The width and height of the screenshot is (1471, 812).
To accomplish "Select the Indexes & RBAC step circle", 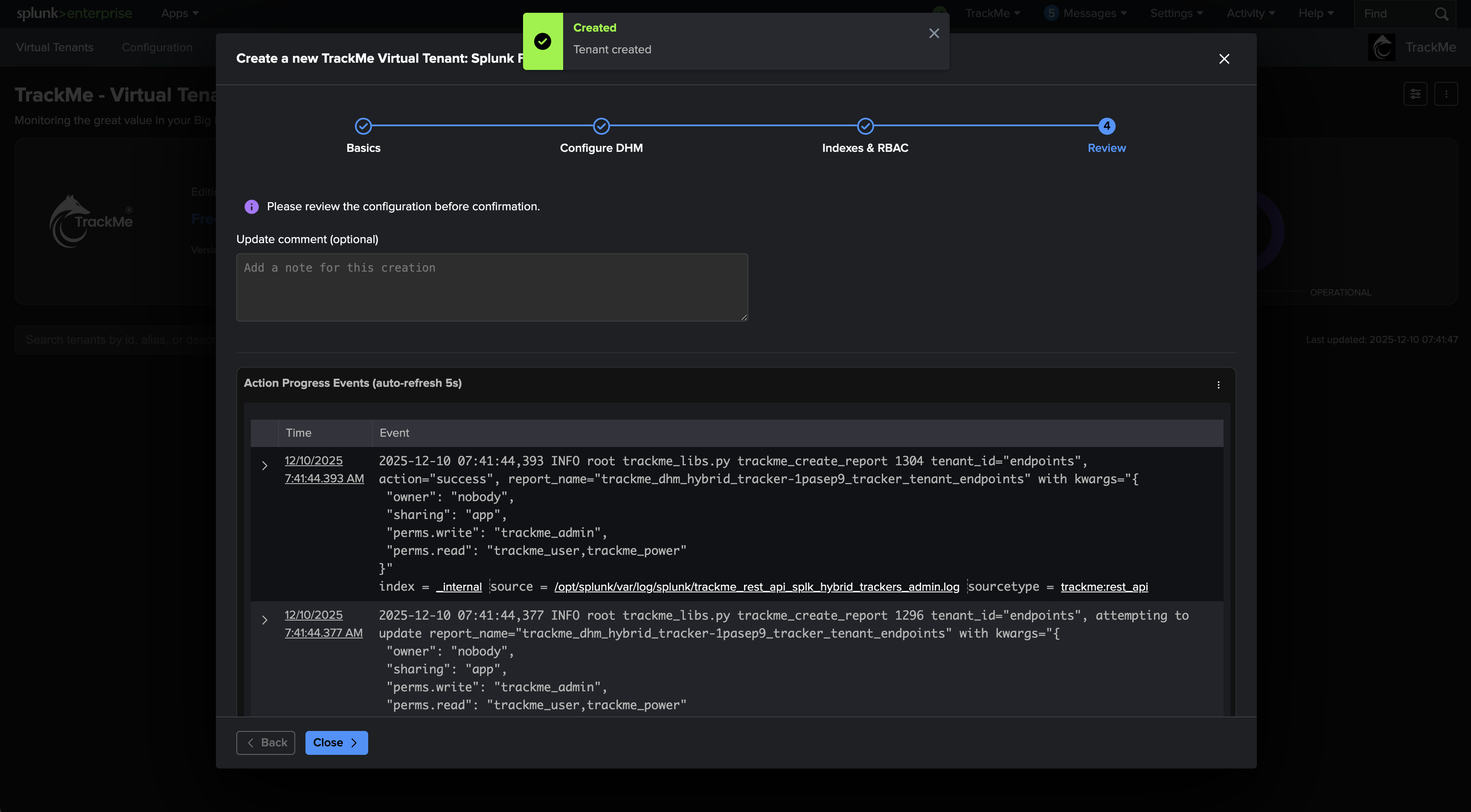I will (x=865, y=126).
